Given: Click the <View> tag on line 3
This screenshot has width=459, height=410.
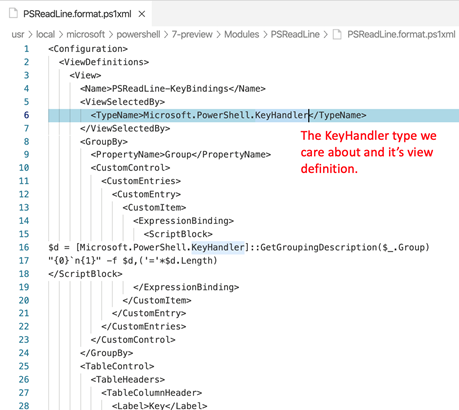Looking at the screenshot, I should click(x=85, y=75).
